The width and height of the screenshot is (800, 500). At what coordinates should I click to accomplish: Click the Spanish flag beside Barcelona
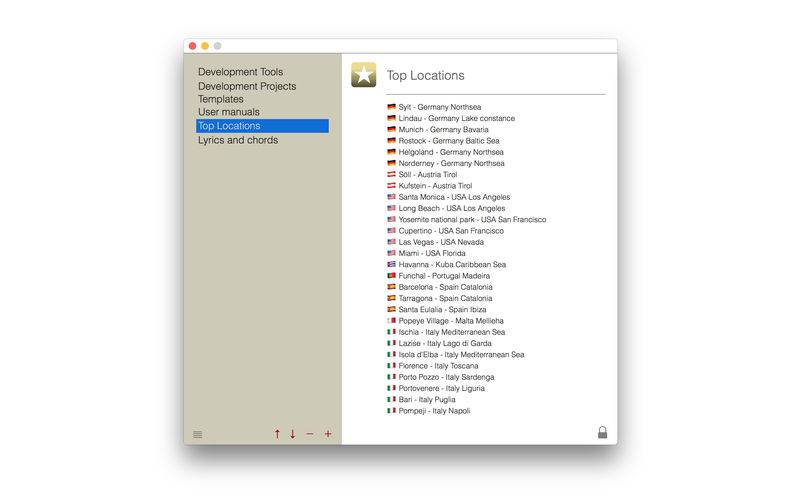(391, 286)
